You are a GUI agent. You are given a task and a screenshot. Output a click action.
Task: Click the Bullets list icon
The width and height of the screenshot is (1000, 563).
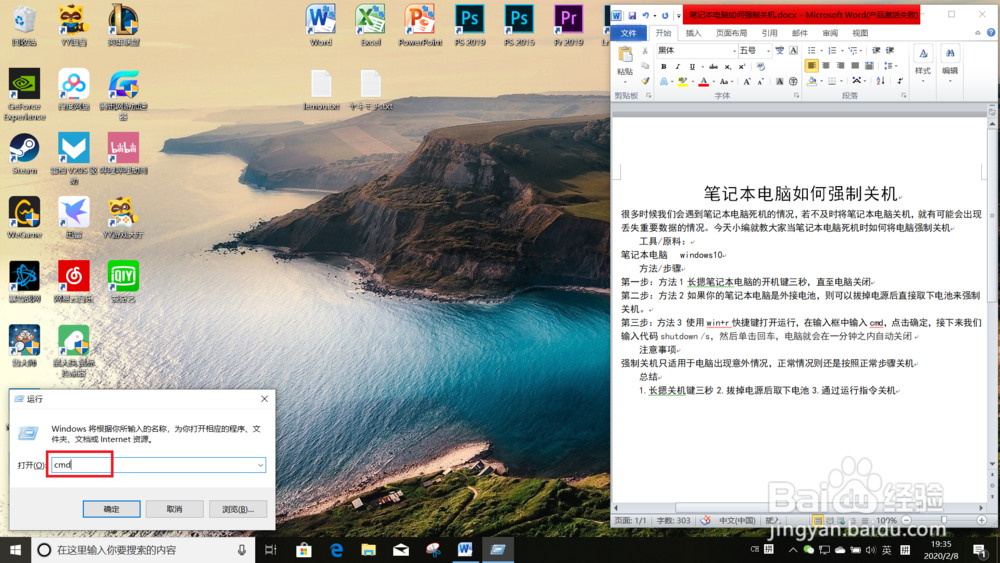(811, 50)
